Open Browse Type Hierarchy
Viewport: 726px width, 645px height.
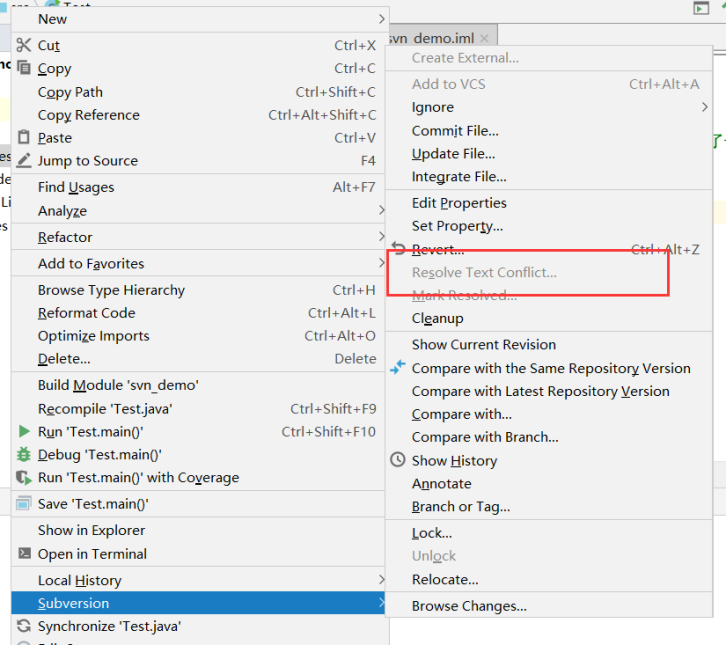198,290
